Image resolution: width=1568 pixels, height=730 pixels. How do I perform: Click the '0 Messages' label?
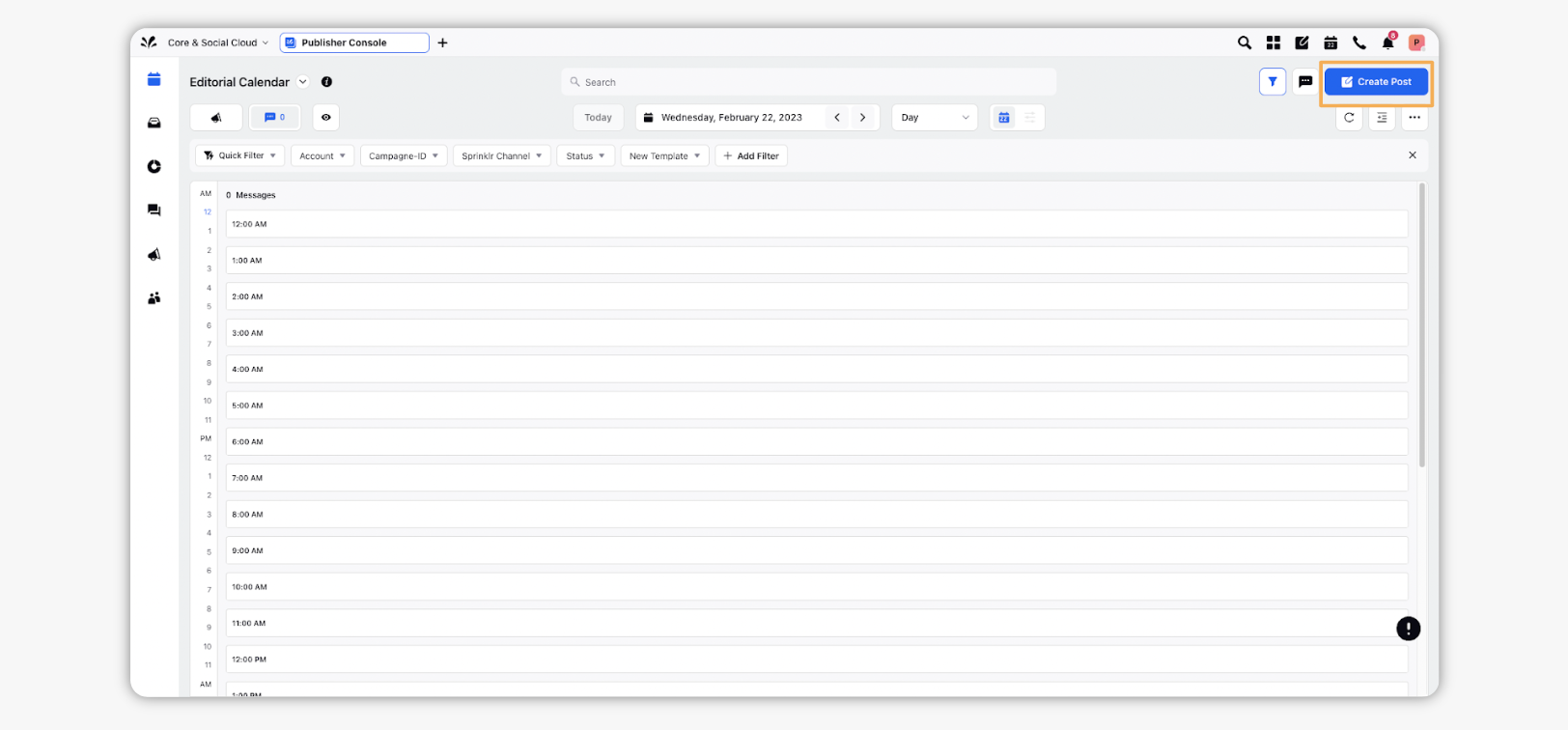[251, 195]
